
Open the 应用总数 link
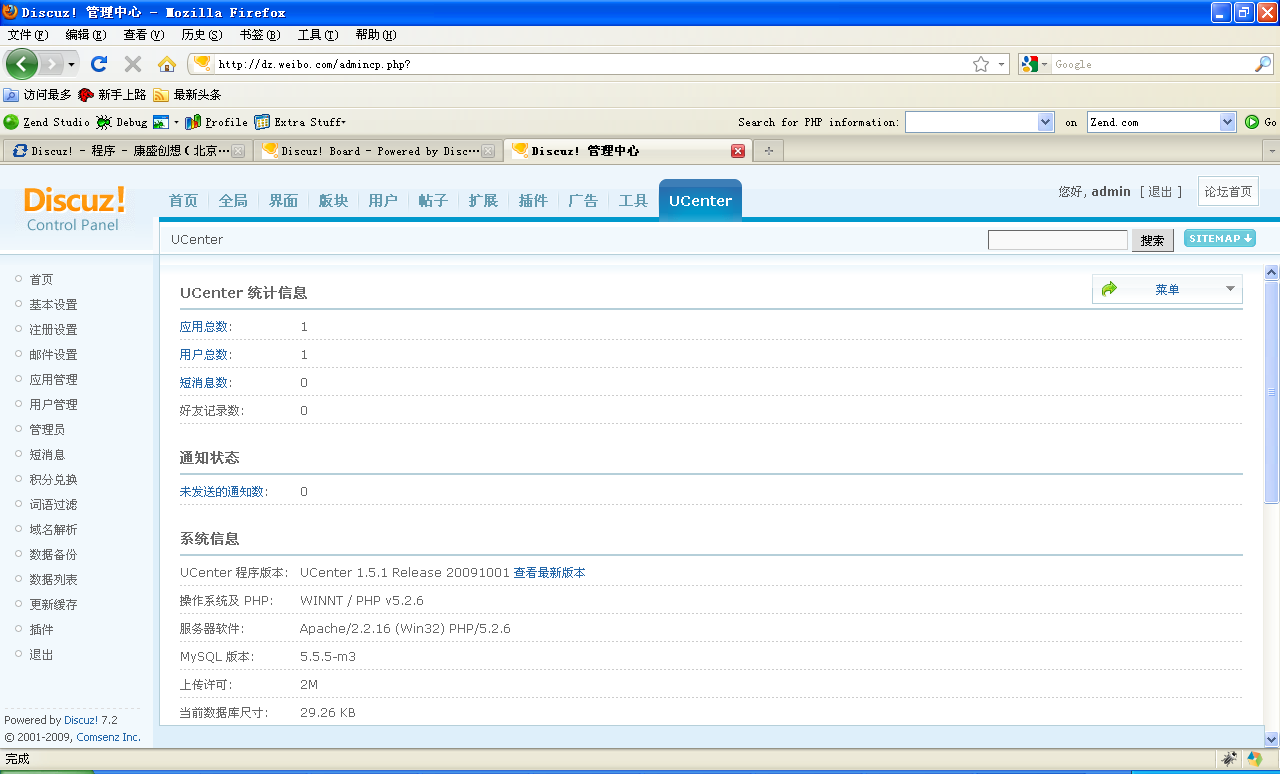(206, 327)
